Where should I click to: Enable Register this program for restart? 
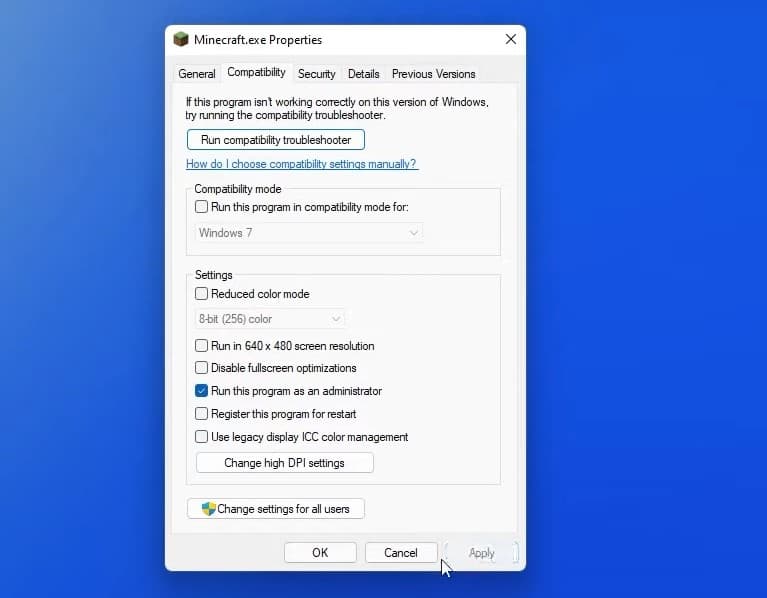point(201,414)
